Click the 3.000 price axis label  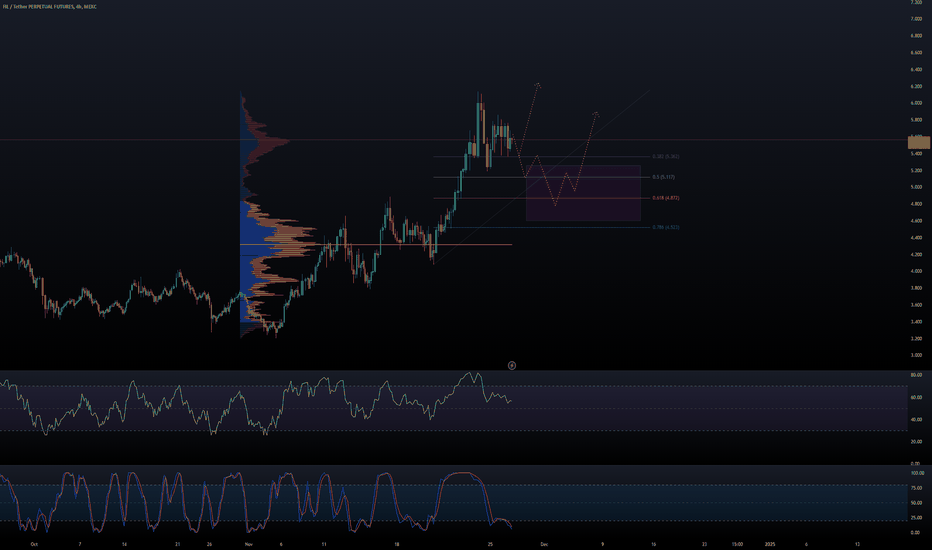[916, 355]
